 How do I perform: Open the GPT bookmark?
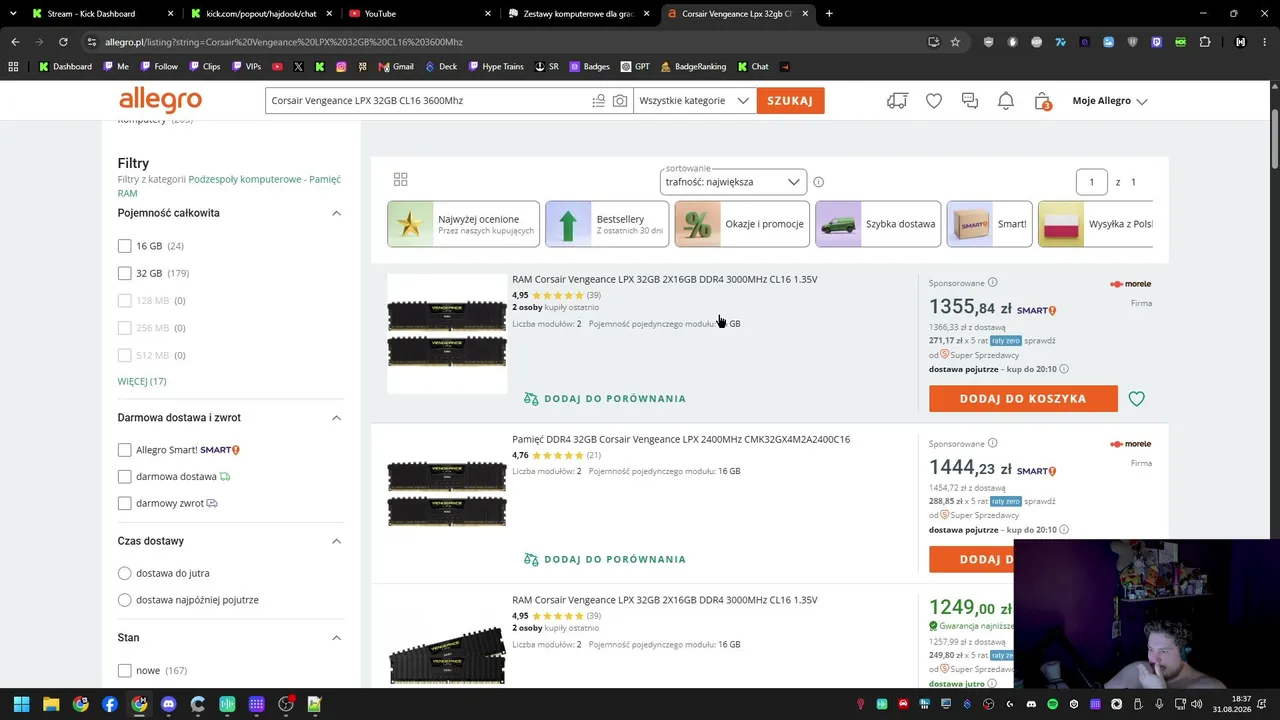click(x=635, y=67)
